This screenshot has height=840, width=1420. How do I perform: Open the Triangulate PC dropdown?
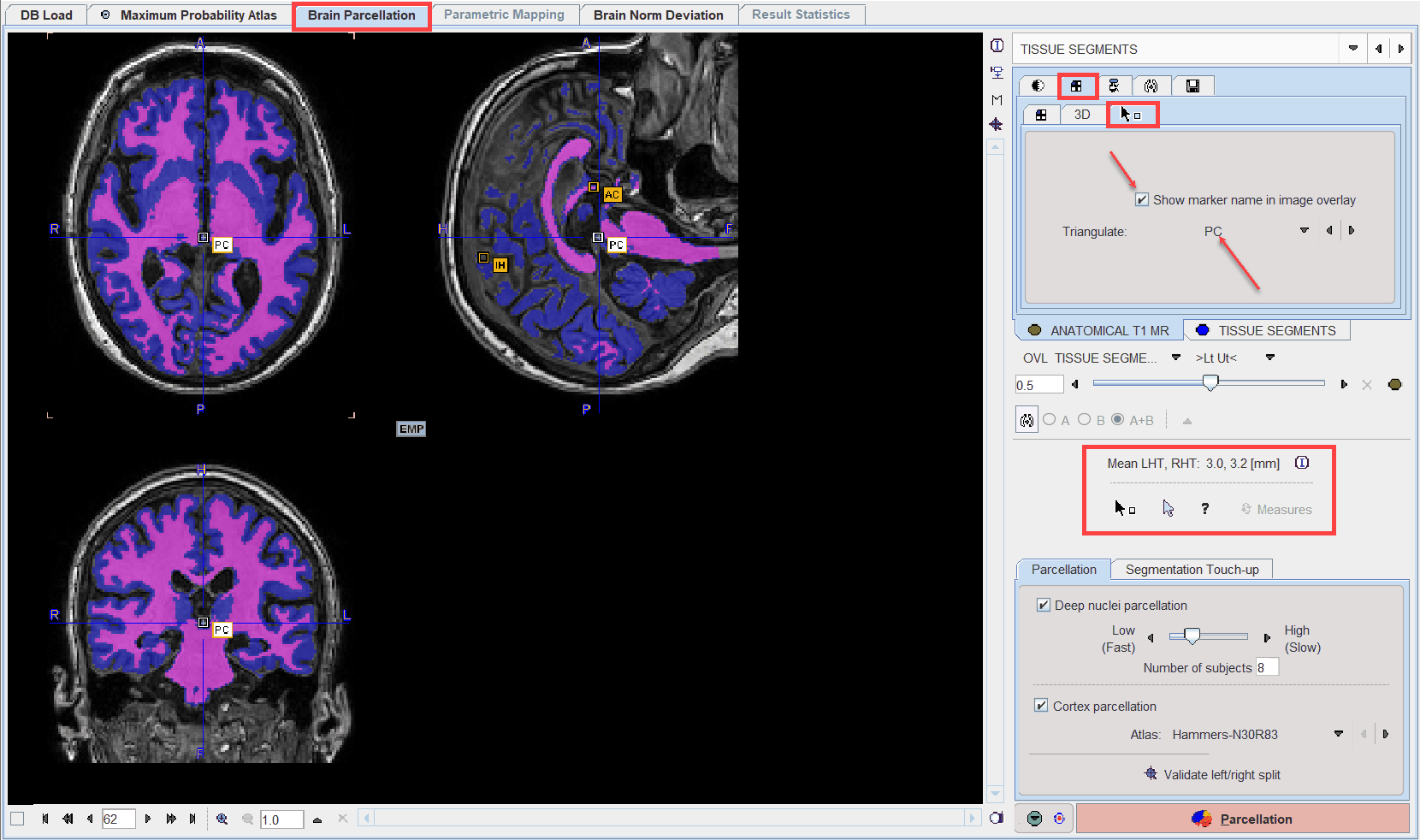(x=1305, y=231)
